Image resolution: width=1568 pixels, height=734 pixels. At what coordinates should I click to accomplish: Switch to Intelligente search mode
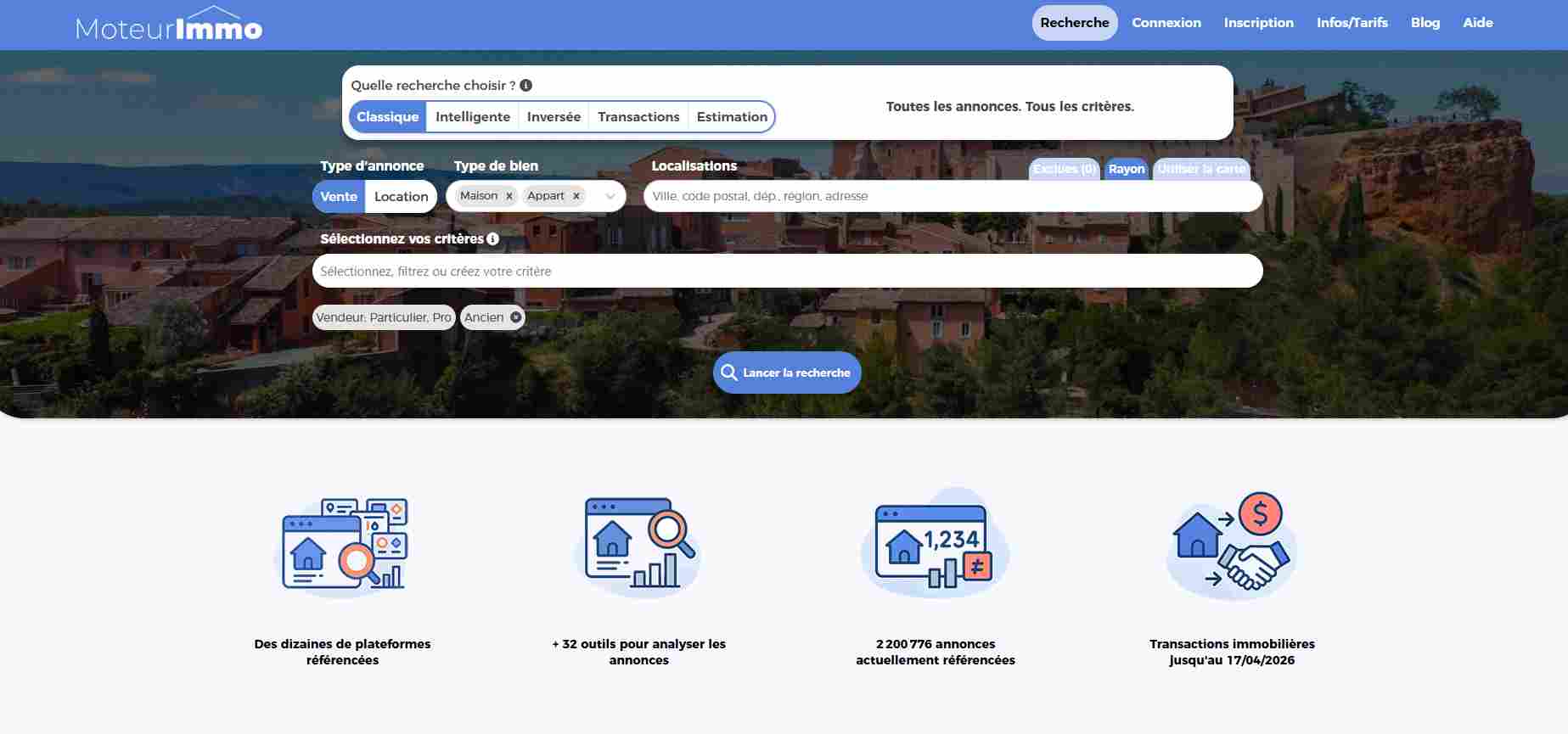tap(473, 117)
